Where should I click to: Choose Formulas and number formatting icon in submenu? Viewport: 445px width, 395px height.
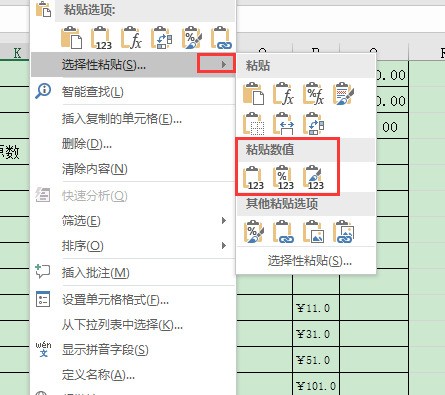pos(313,94)
